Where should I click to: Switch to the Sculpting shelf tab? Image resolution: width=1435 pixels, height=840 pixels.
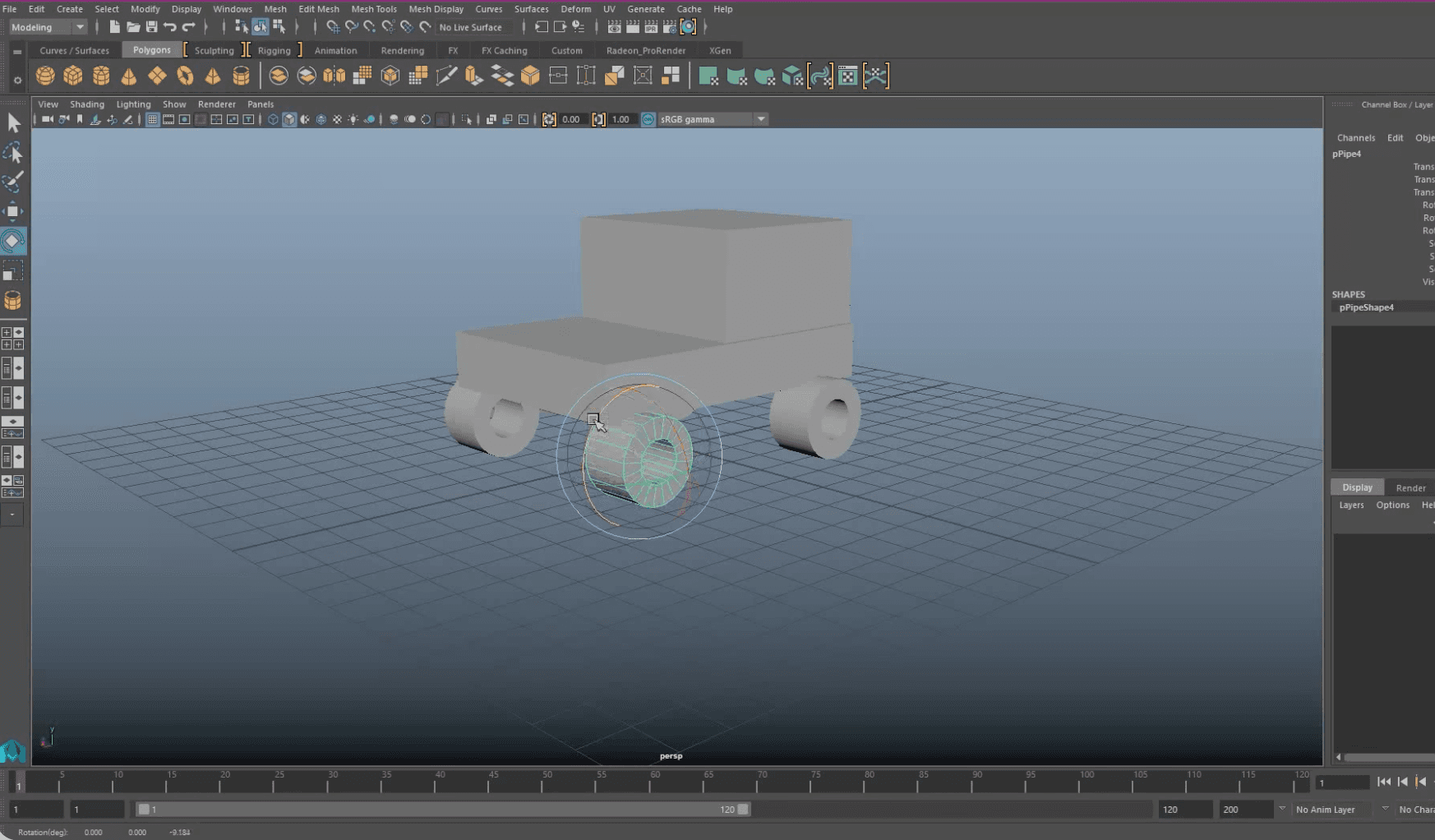[214, 50]
